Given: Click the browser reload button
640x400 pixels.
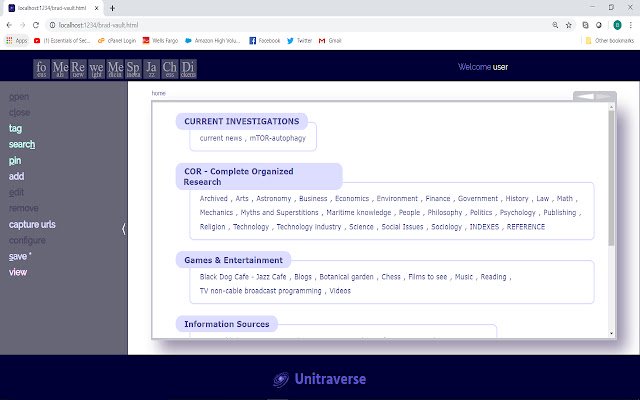Looking at the screenshot, I should [36, 25].
